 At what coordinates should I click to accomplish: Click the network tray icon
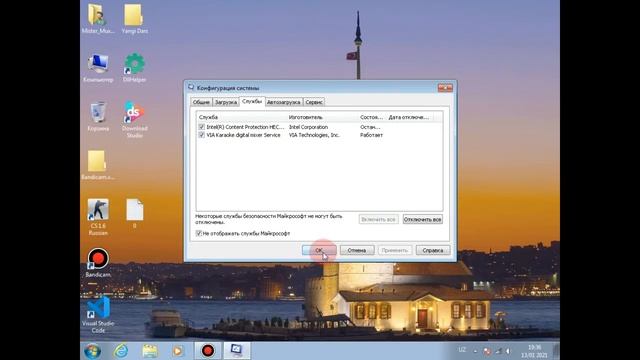pos(498,351)
